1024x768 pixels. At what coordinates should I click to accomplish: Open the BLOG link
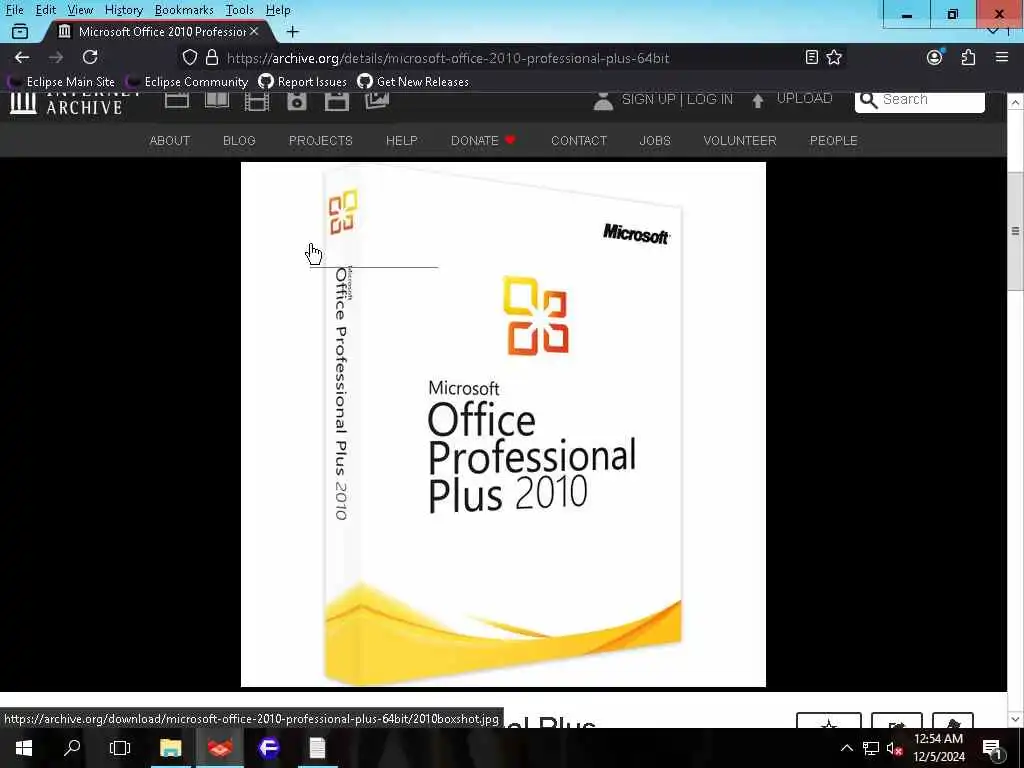(x=239, y=140)
